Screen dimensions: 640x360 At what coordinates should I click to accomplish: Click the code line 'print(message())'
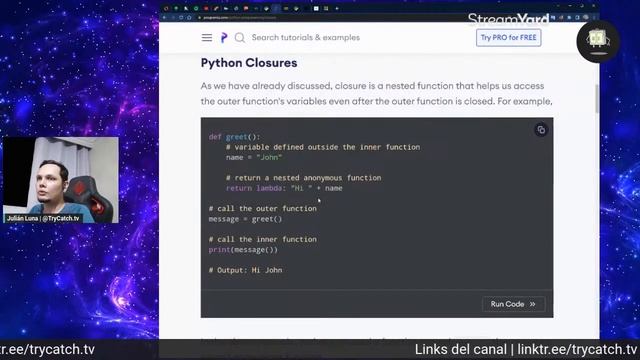243,250
